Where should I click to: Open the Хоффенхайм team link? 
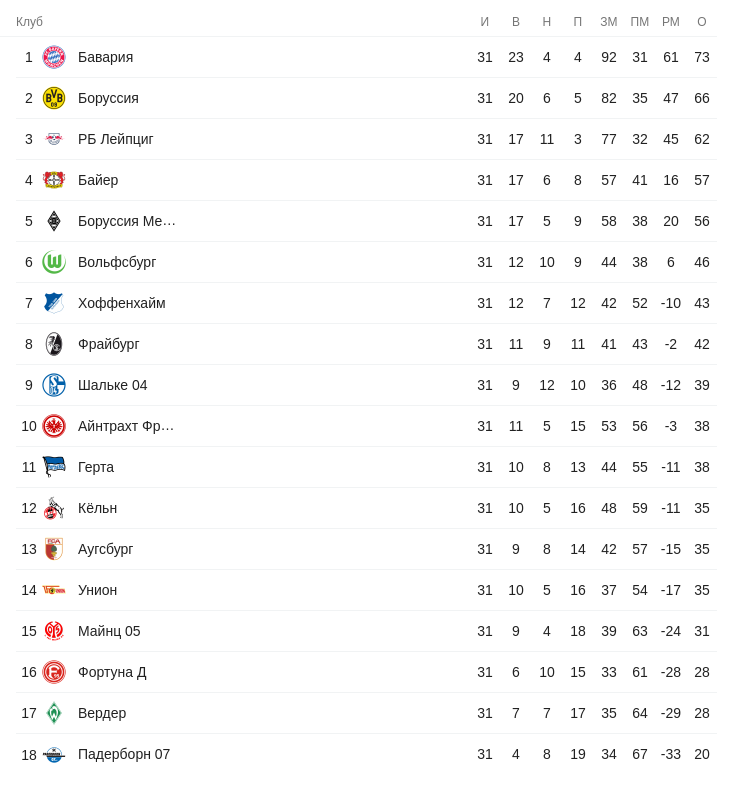[x=122, y=303]
